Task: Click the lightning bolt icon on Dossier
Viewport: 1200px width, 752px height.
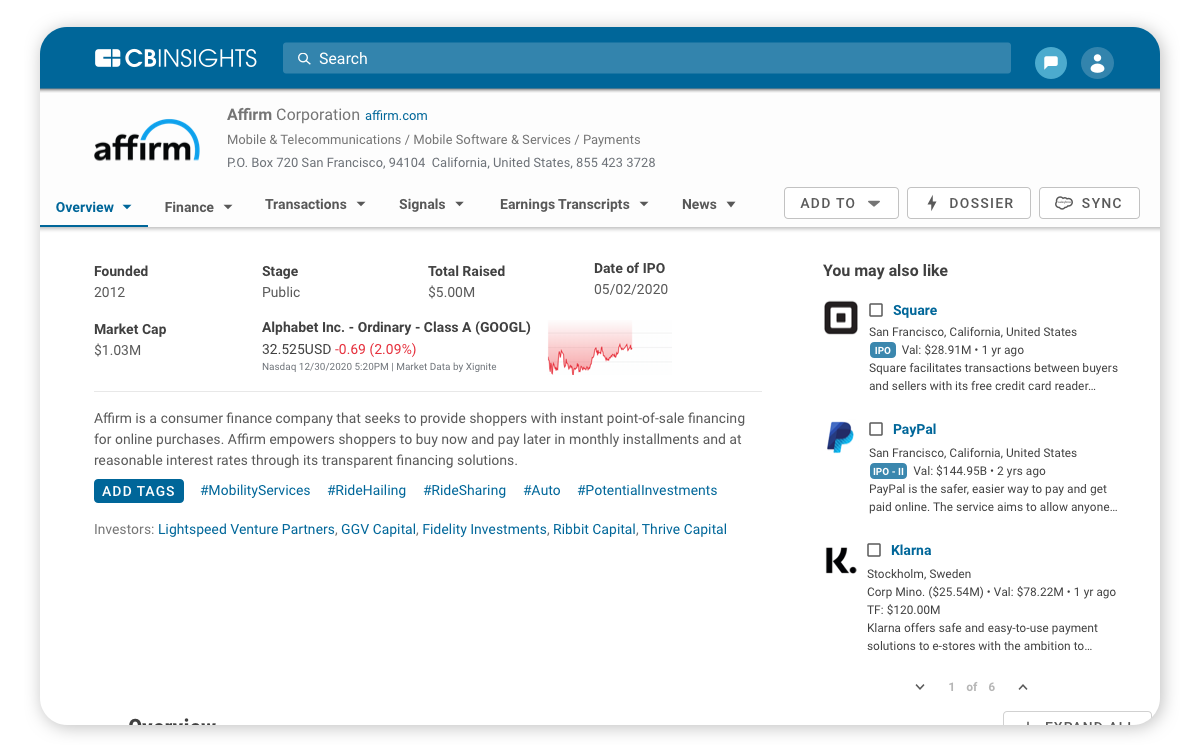Action: (932, 203)
